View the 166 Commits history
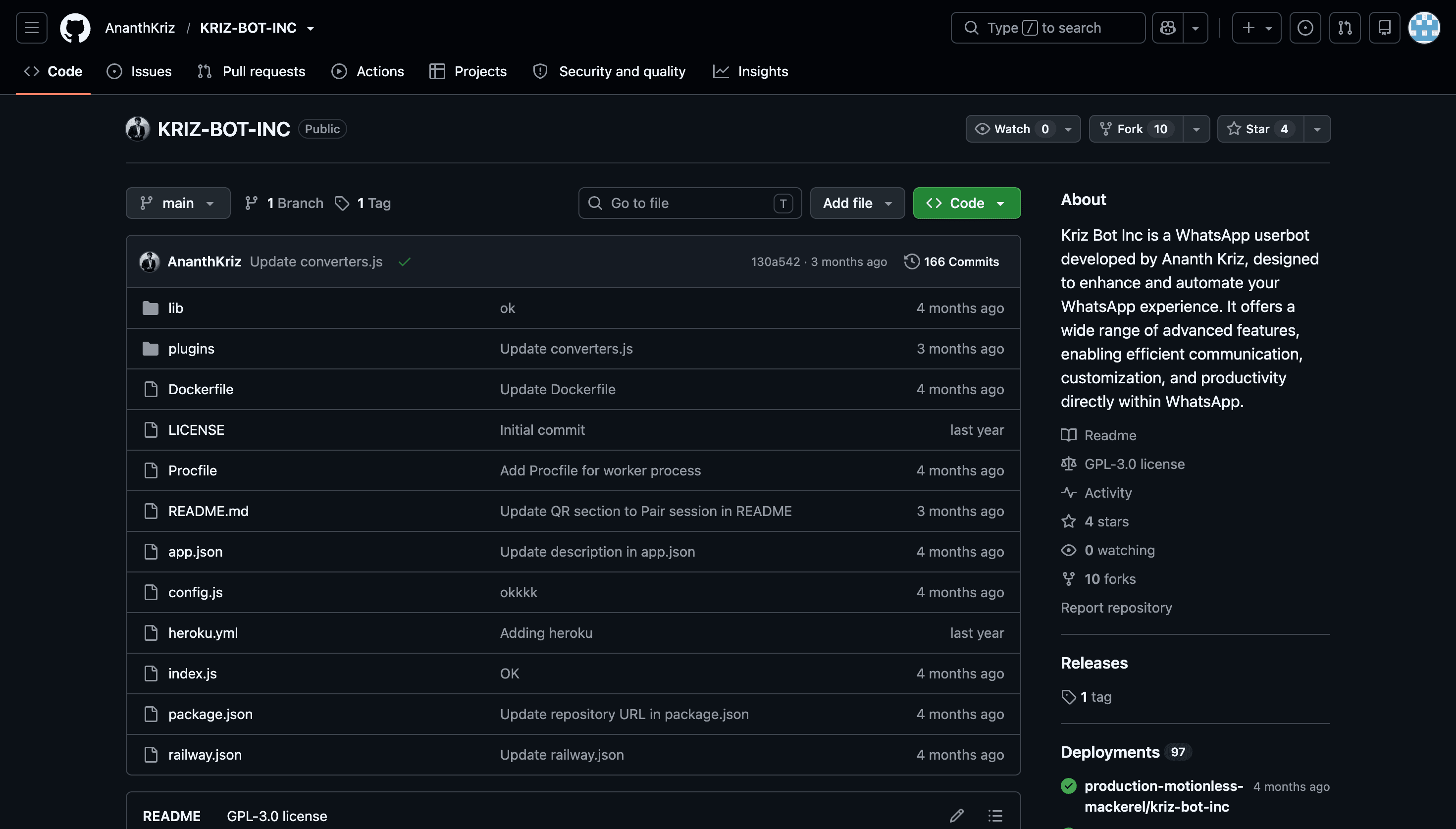 [952, 261]
